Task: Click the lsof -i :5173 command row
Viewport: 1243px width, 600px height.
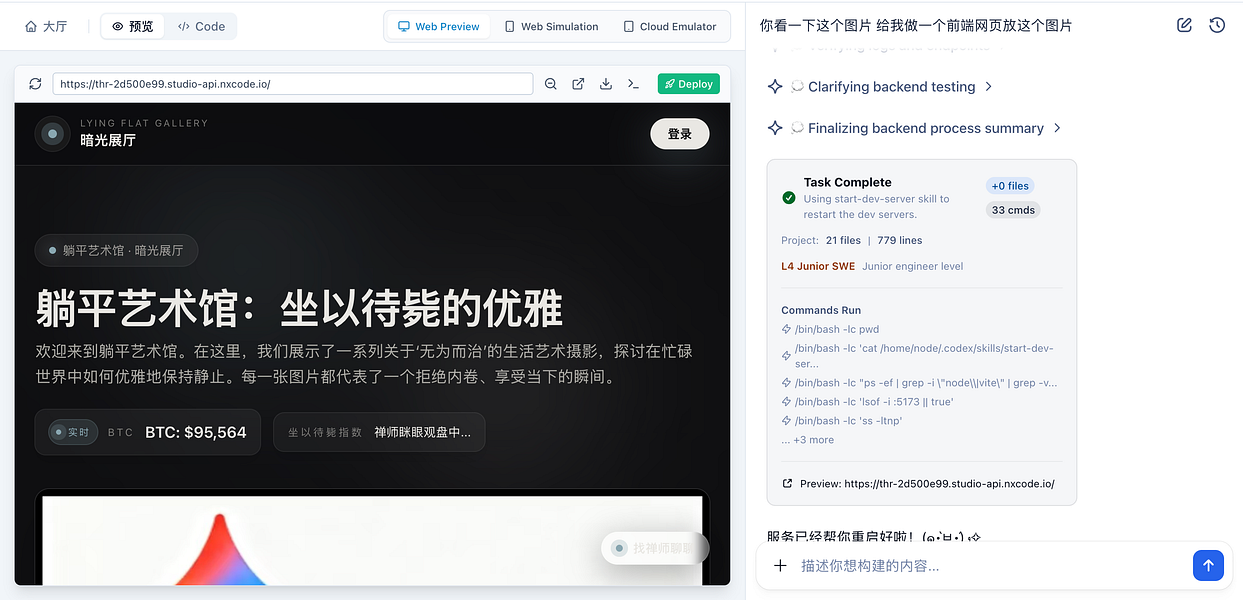Action: click(x=867, y=402)
